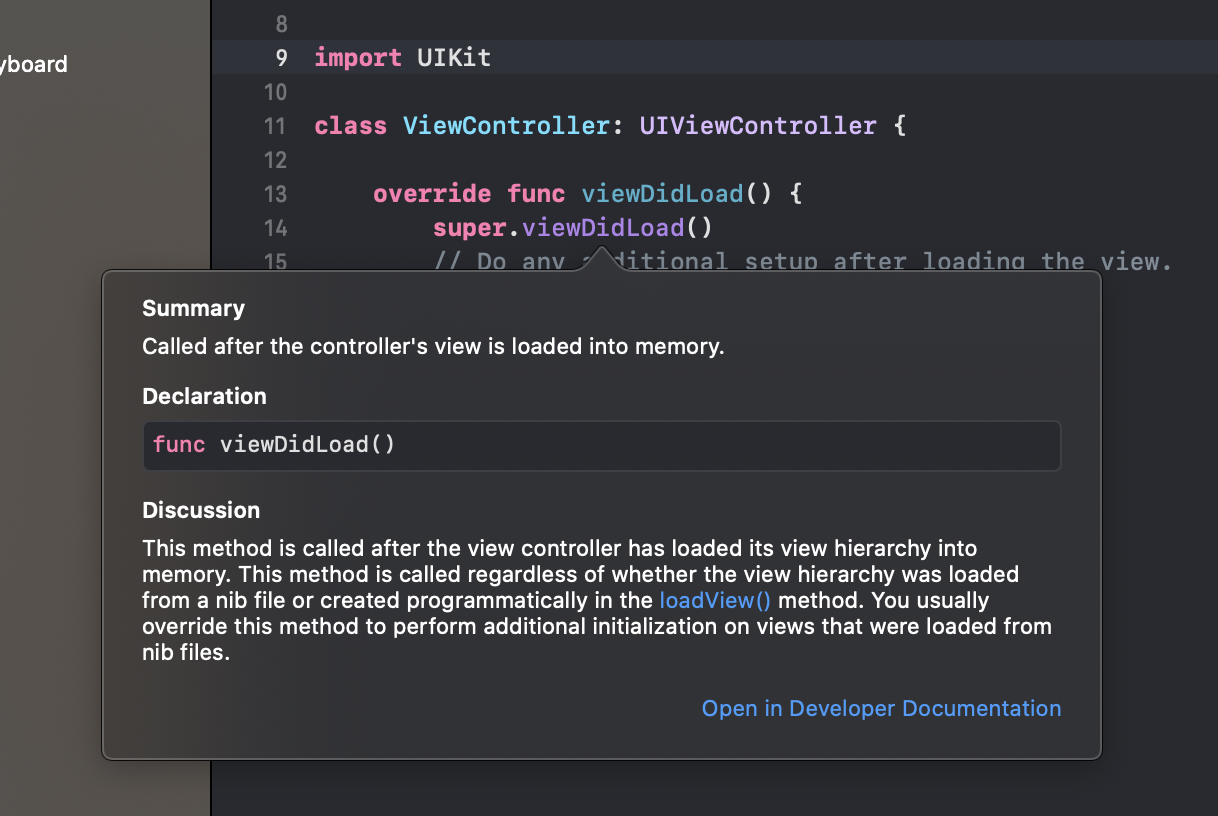This screenshot has width=1218, height=816.
Task: Click the Declaration heading in the popover
Action: pyautogui.click(x=204, y=397)
